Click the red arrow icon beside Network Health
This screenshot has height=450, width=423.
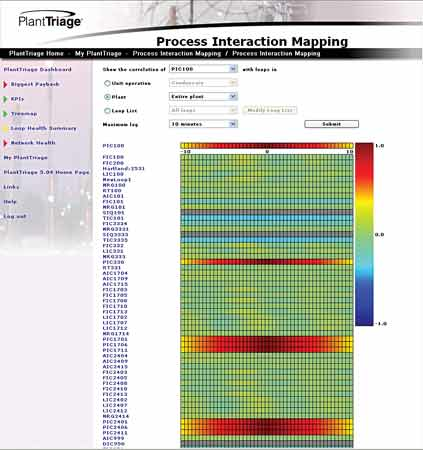pos(5,143)
